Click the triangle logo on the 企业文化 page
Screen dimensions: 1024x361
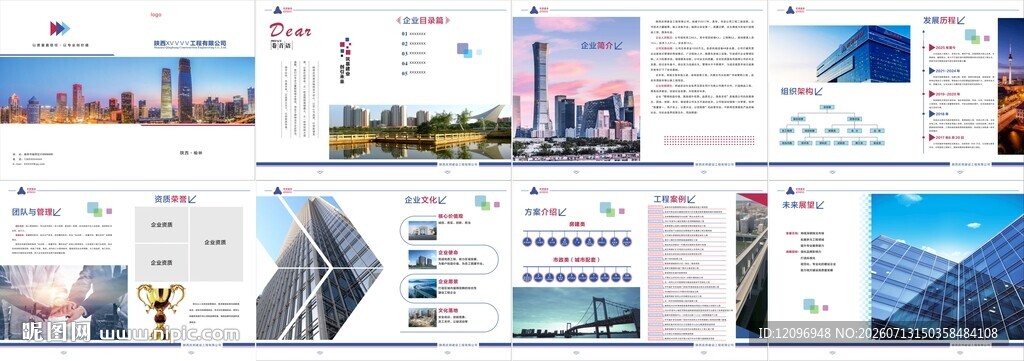279,191
